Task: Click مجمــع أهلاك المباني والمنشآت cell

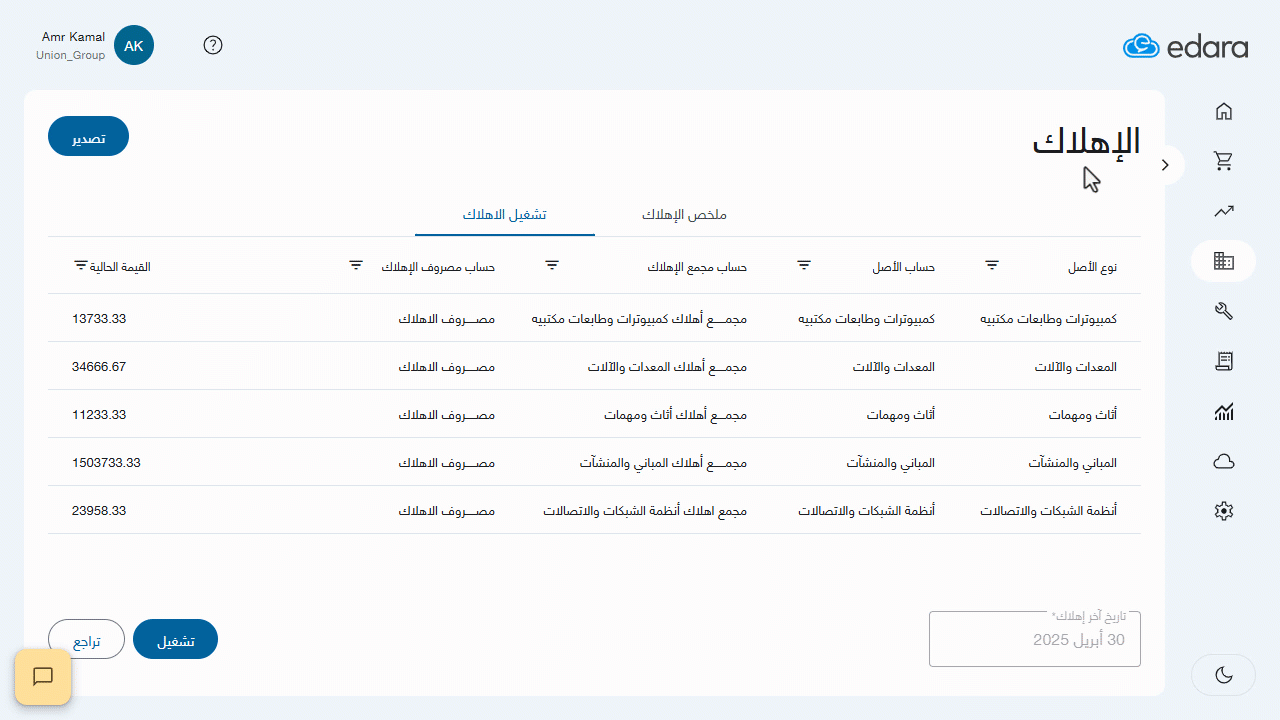Action: coord(663,463)
